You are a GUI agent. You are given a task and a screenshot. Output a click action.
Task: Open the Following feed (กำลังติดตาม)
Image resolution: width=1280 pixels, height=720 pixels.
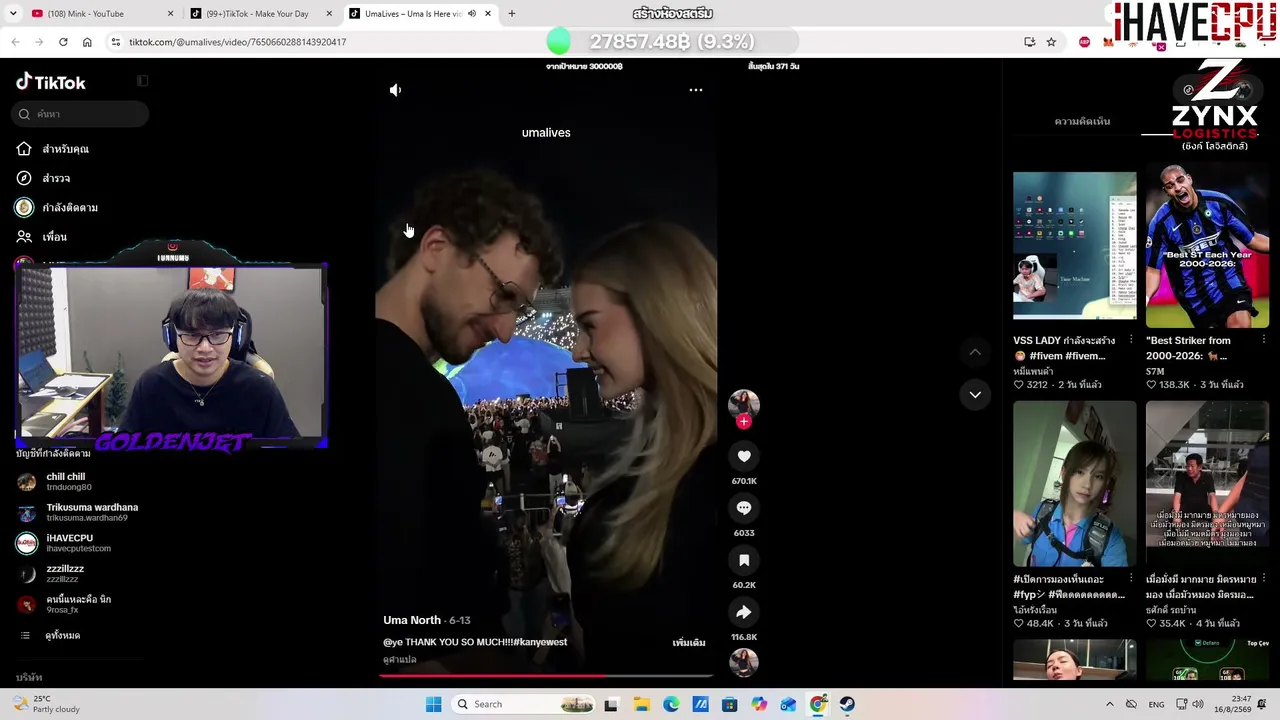point(70,207)
